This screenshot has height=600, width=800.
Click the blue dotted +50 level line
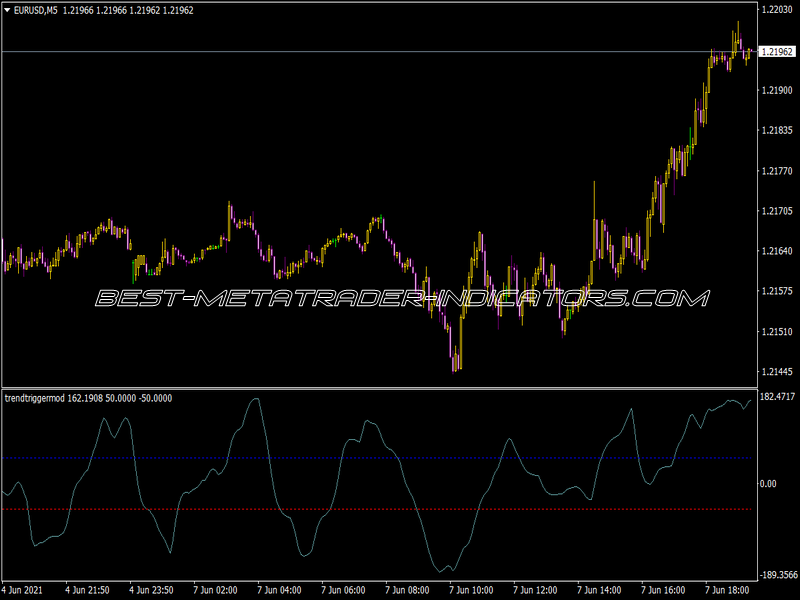(x=378, y=458)
